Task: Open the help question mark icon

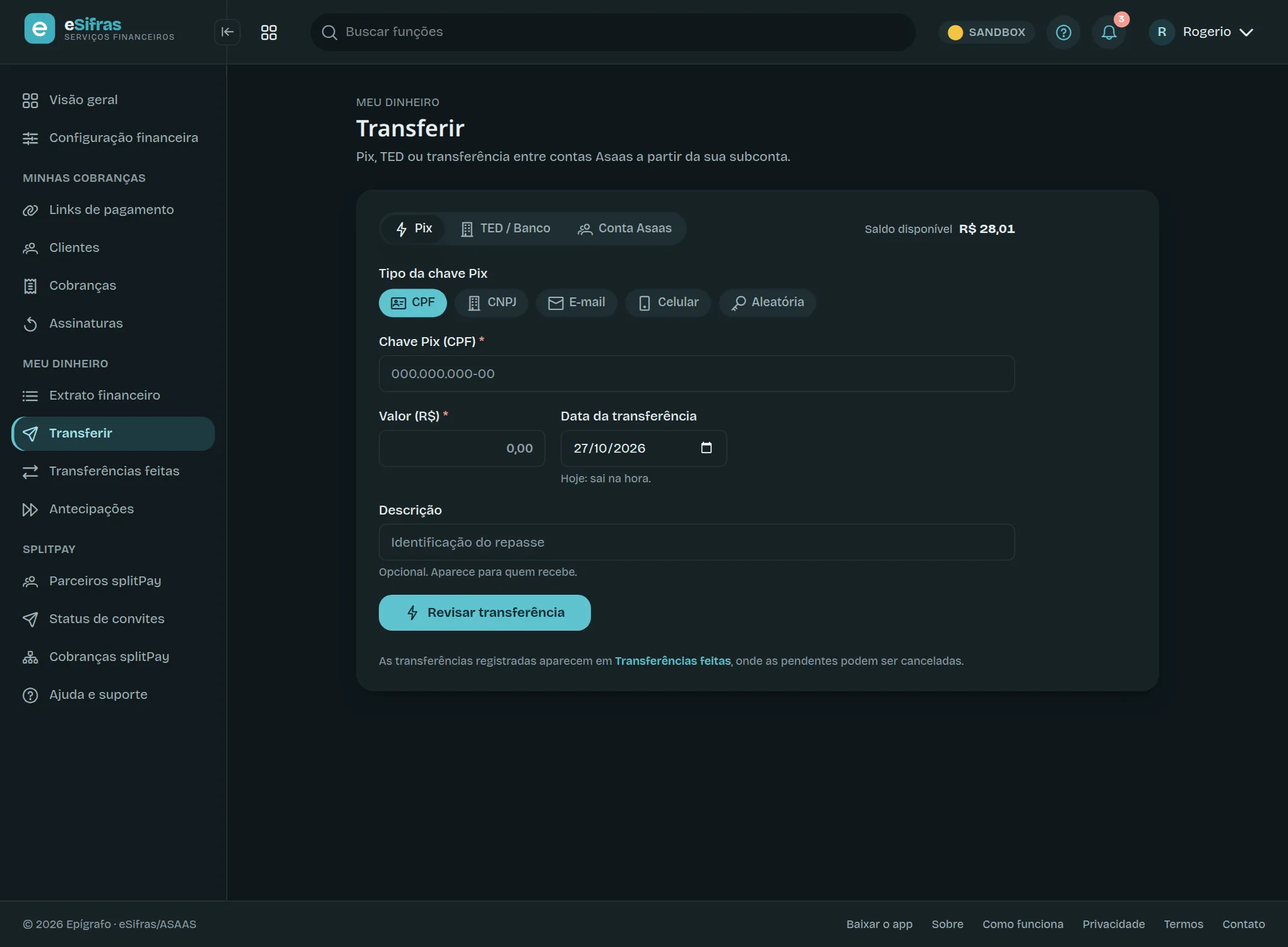Action: point(1064,32)
